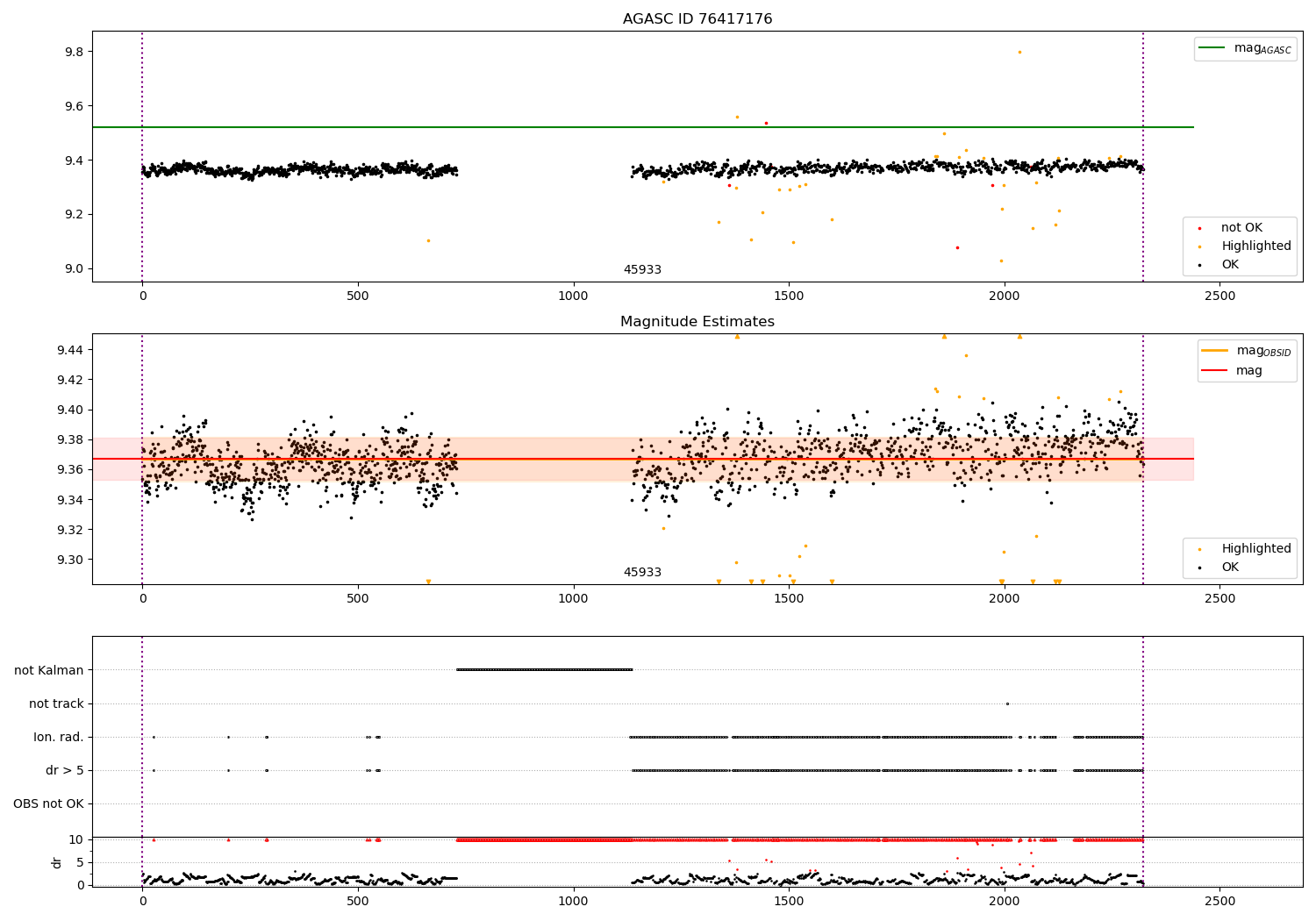Click the 9.6 tick on top plot y-axis

(75, 106)
